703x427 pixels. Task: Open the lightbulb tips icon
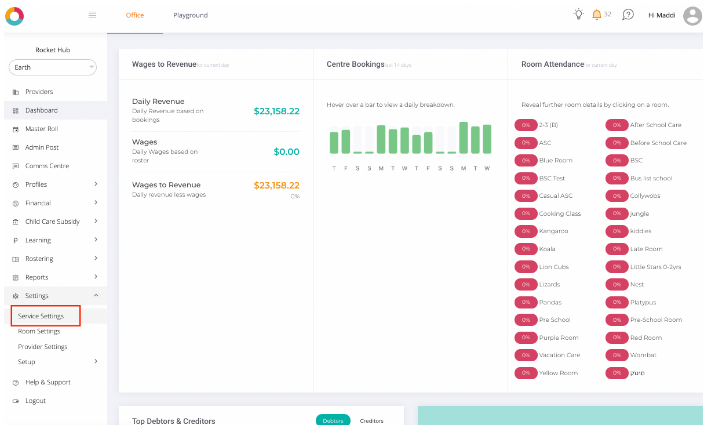coord(578,15)
